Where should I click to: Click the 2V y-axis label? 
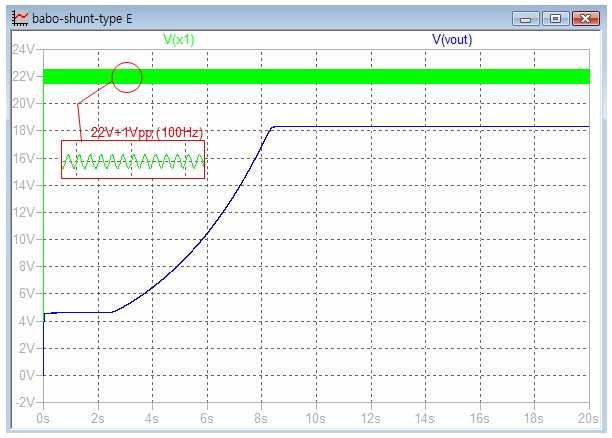(x=27, y=348)
